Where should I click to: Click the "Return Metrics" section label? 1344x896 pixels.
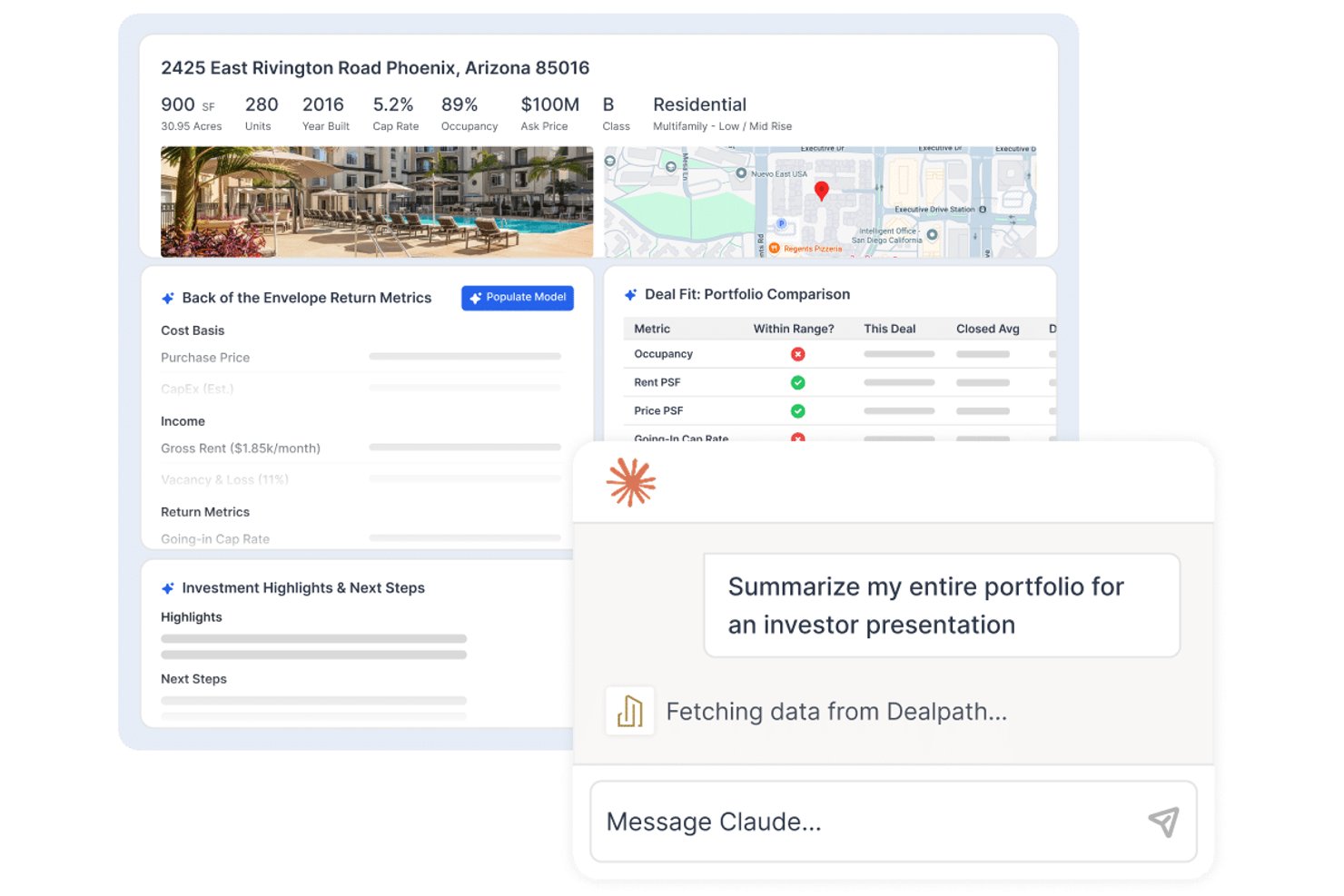[x=205, y=512]
